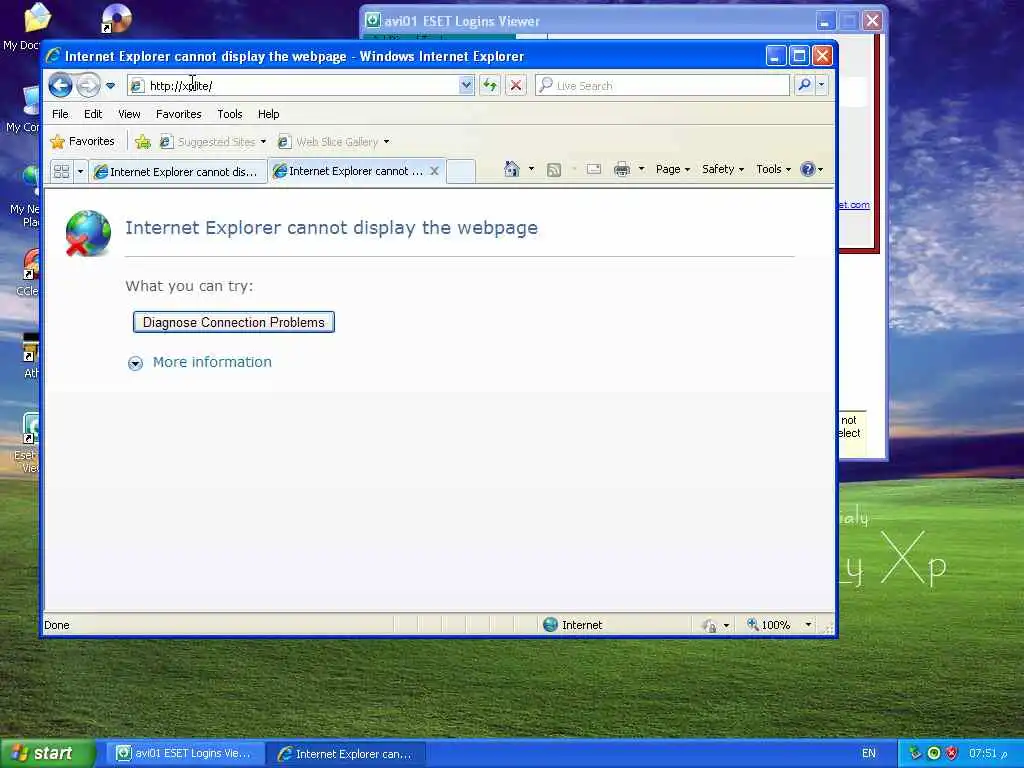
Task: Click the red shield tray icon
Action: tap(952, 753)
